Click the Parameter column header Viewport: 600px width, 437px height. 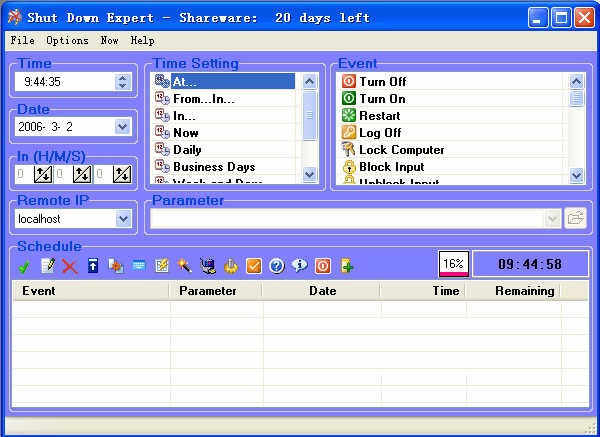216,291
